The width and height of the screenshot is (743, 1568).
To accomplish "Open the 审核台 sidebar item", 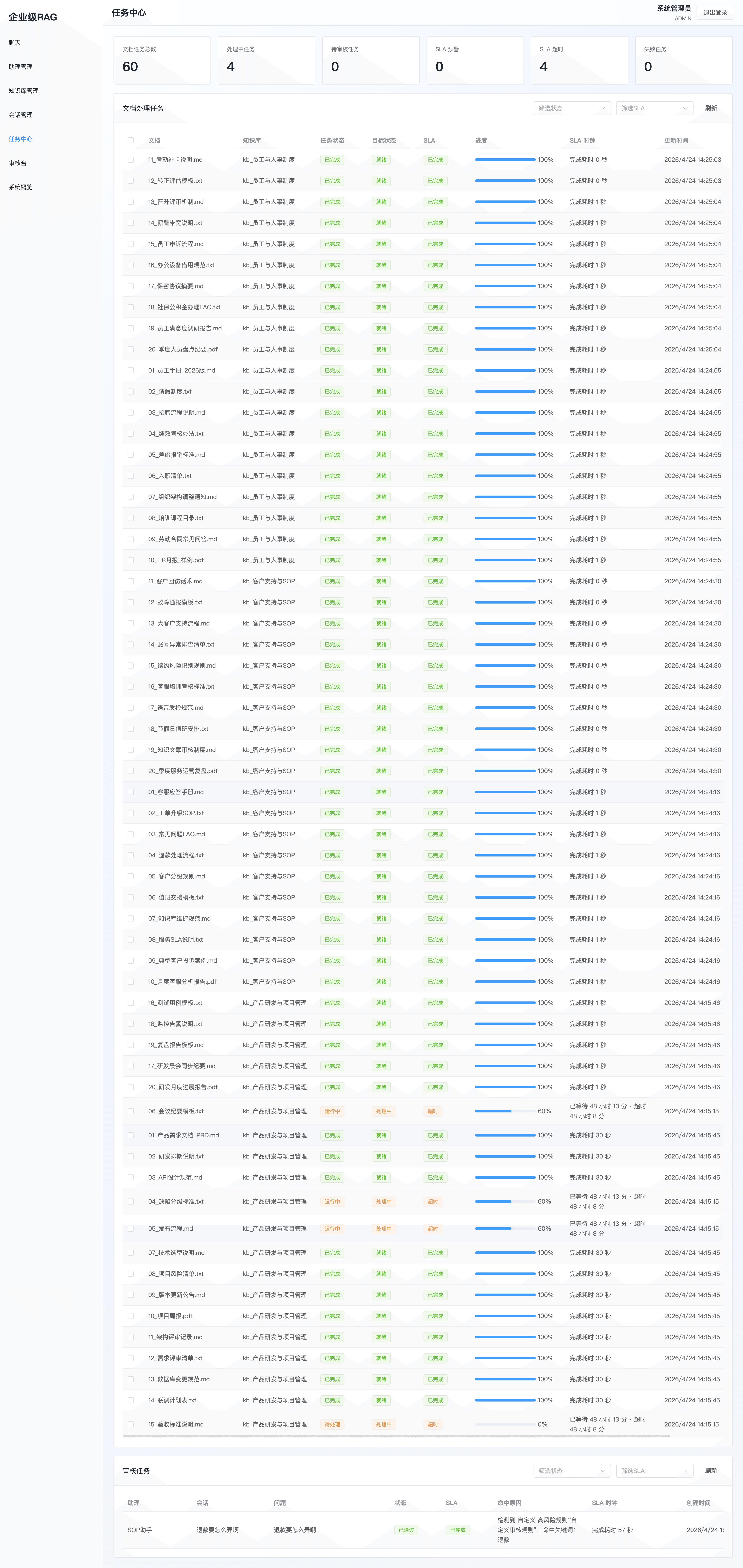I will tap(18, 163).
